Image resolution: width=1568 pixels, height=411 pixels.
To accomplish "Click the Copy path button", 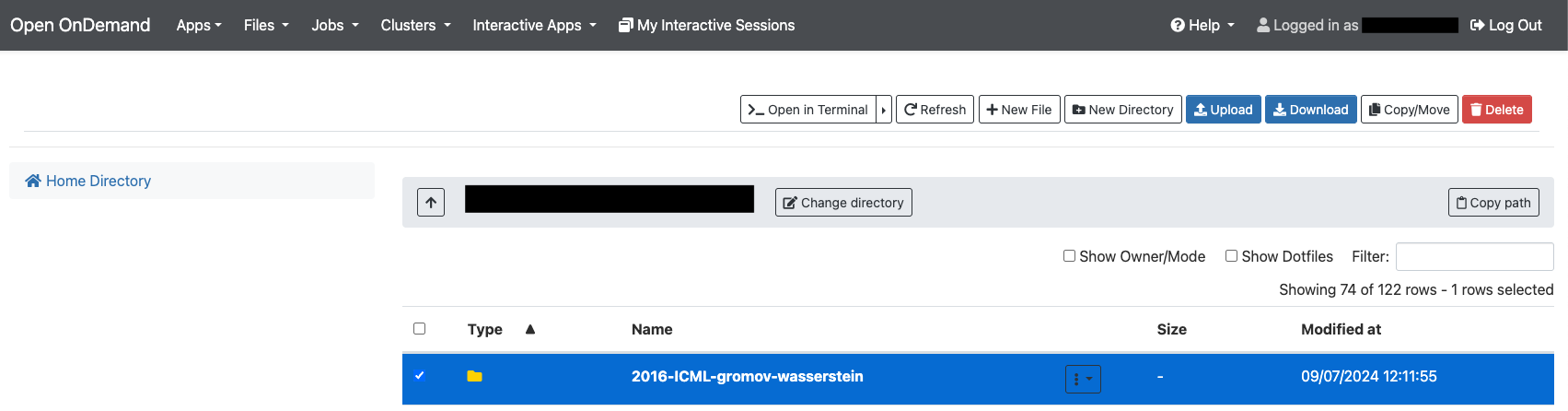I will [1493, 203].
